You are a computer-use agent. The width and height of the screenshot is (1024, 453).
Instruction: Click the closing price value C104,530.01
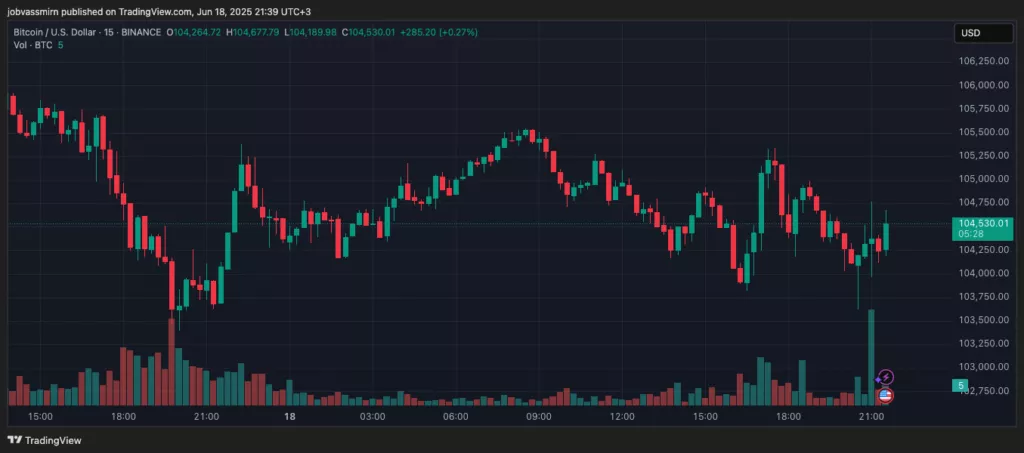click(x=368, y=33)
